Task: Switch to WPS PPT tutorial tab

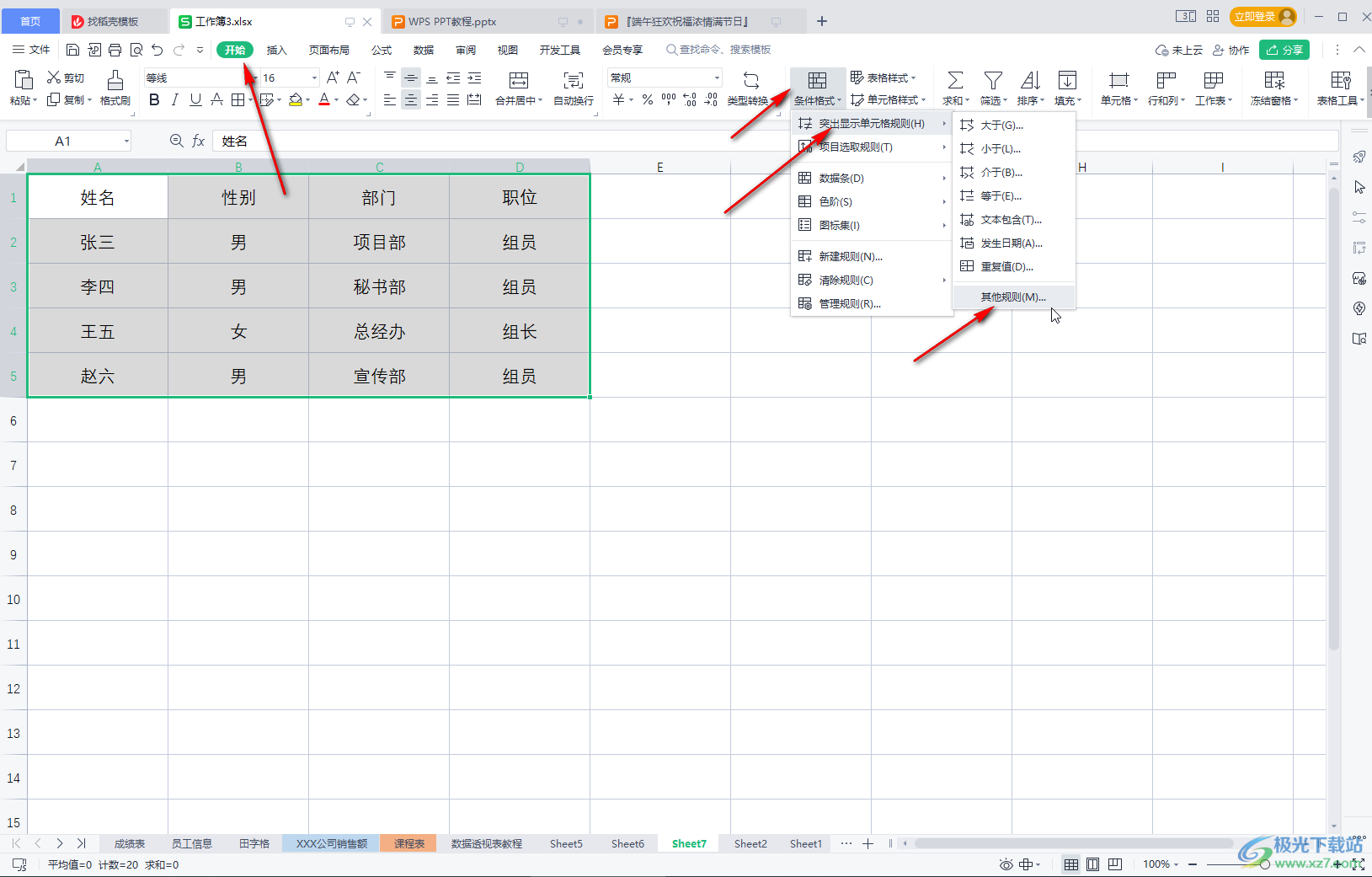Action: pos(488,22)
